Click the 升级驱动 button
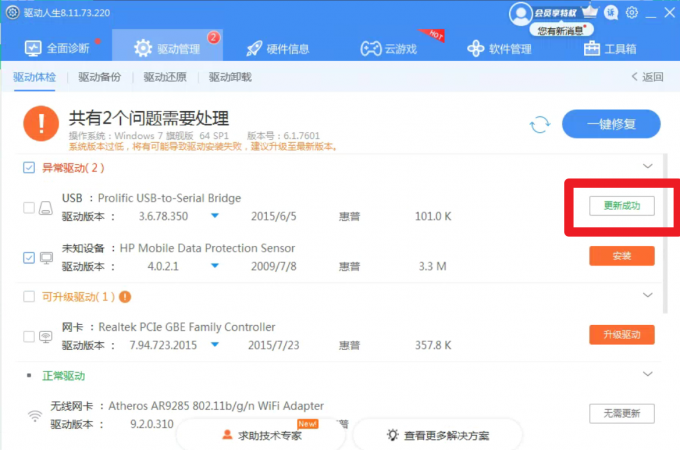This screenshot has height=450, width=680. point(621,335)
